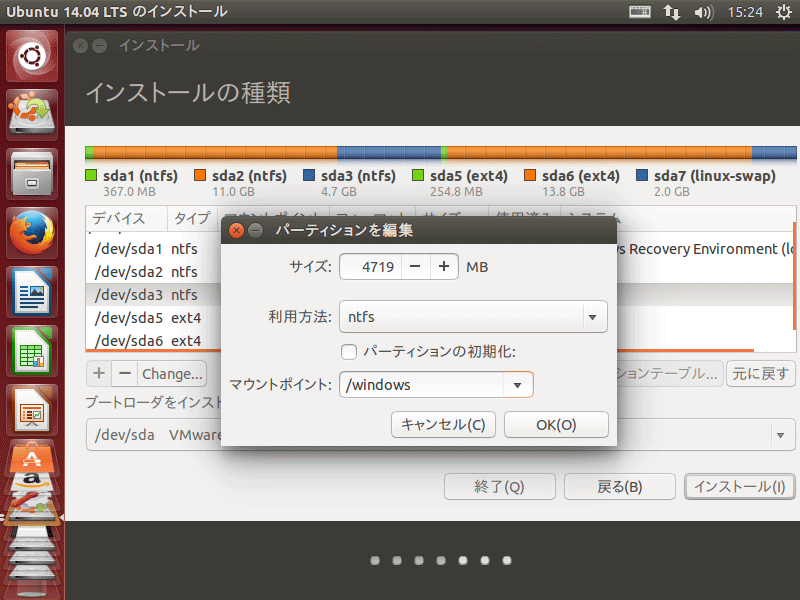Click the 元に戻す revert button
Viewport: 800px width, 600px height.
[761, 373]
